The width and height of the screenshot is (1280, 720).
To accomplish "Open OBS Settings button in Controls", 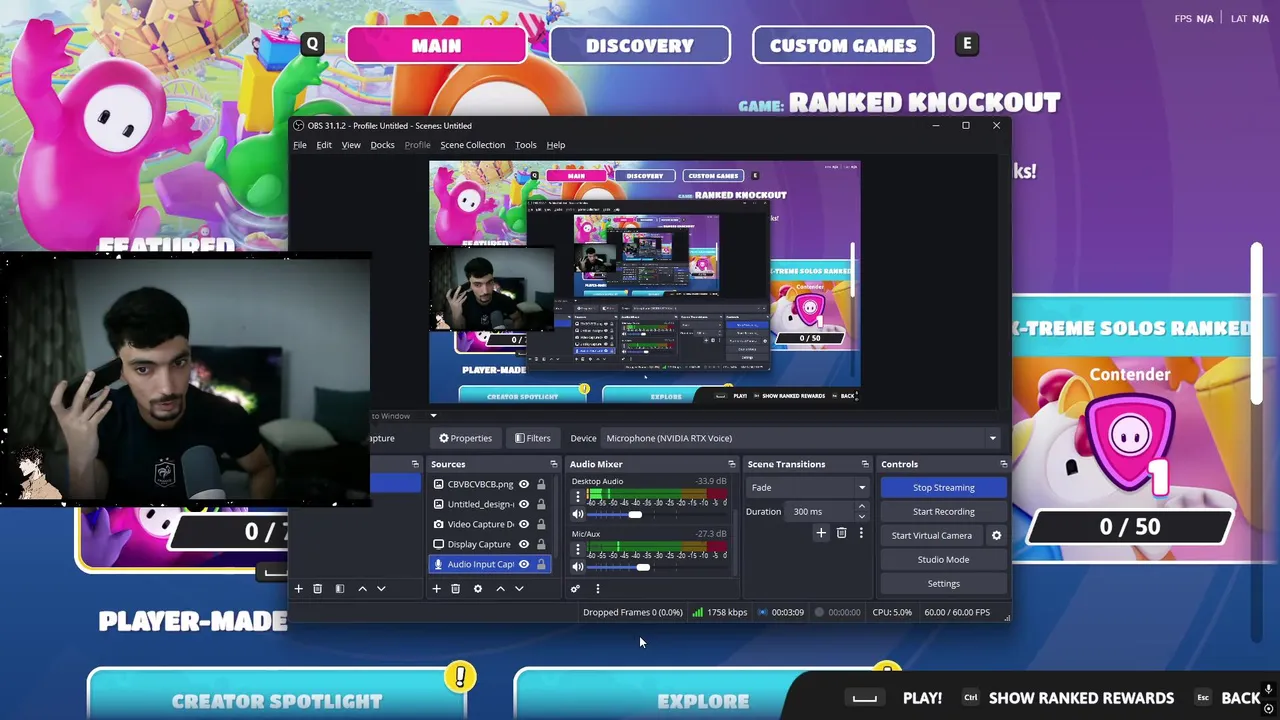I will (943, 584).
